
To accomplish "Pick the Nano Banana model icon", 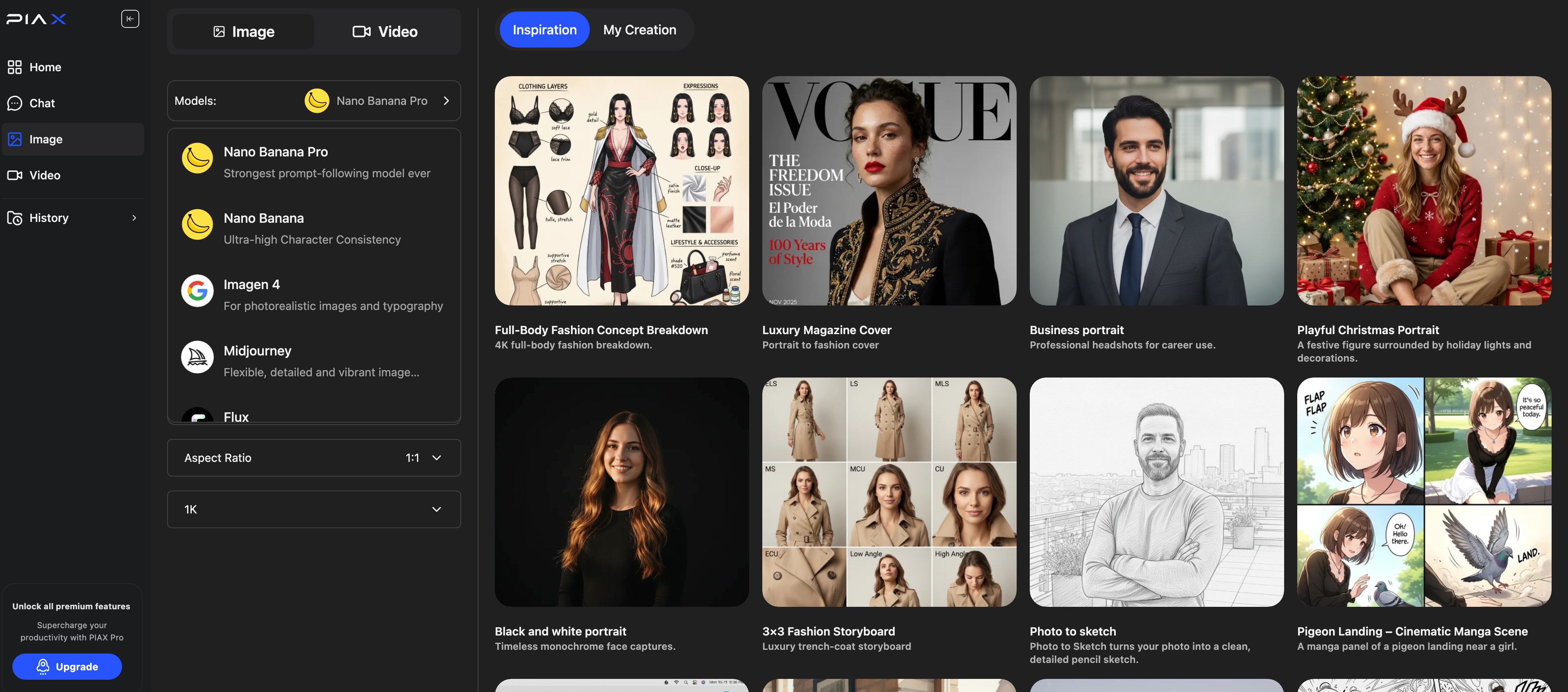I will (197, 224).
